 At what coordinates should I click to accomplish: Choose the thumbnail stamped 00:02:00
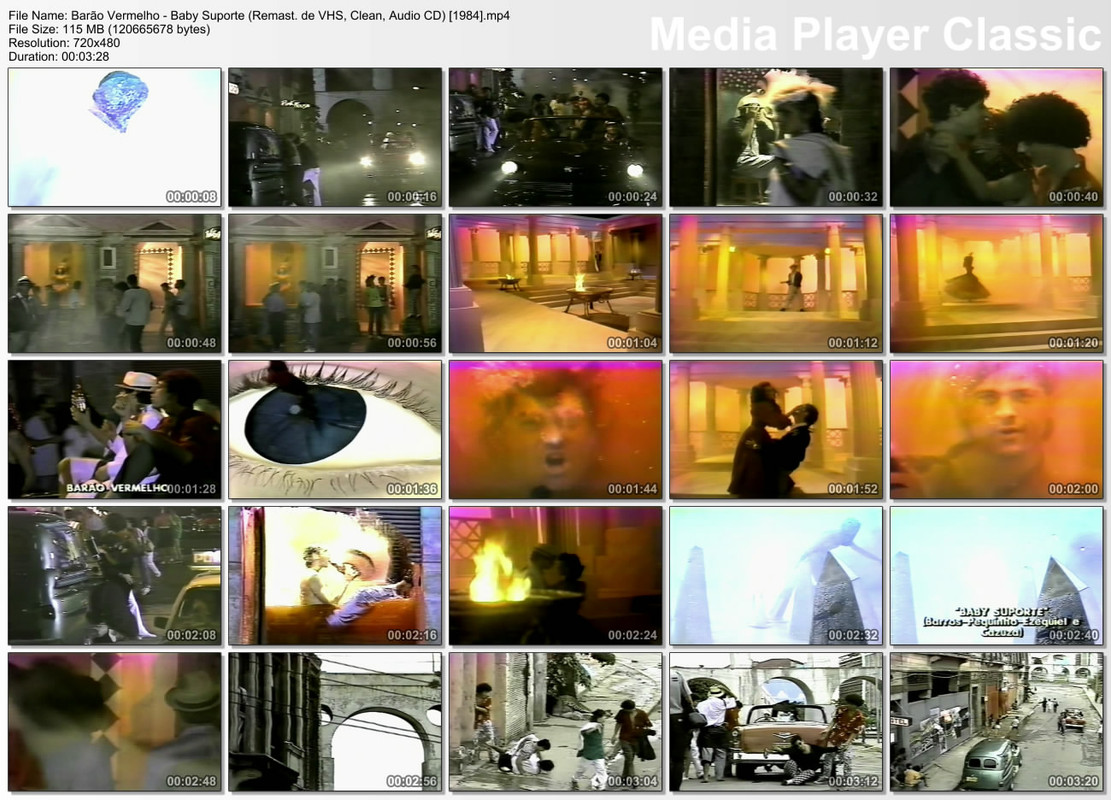996,429
